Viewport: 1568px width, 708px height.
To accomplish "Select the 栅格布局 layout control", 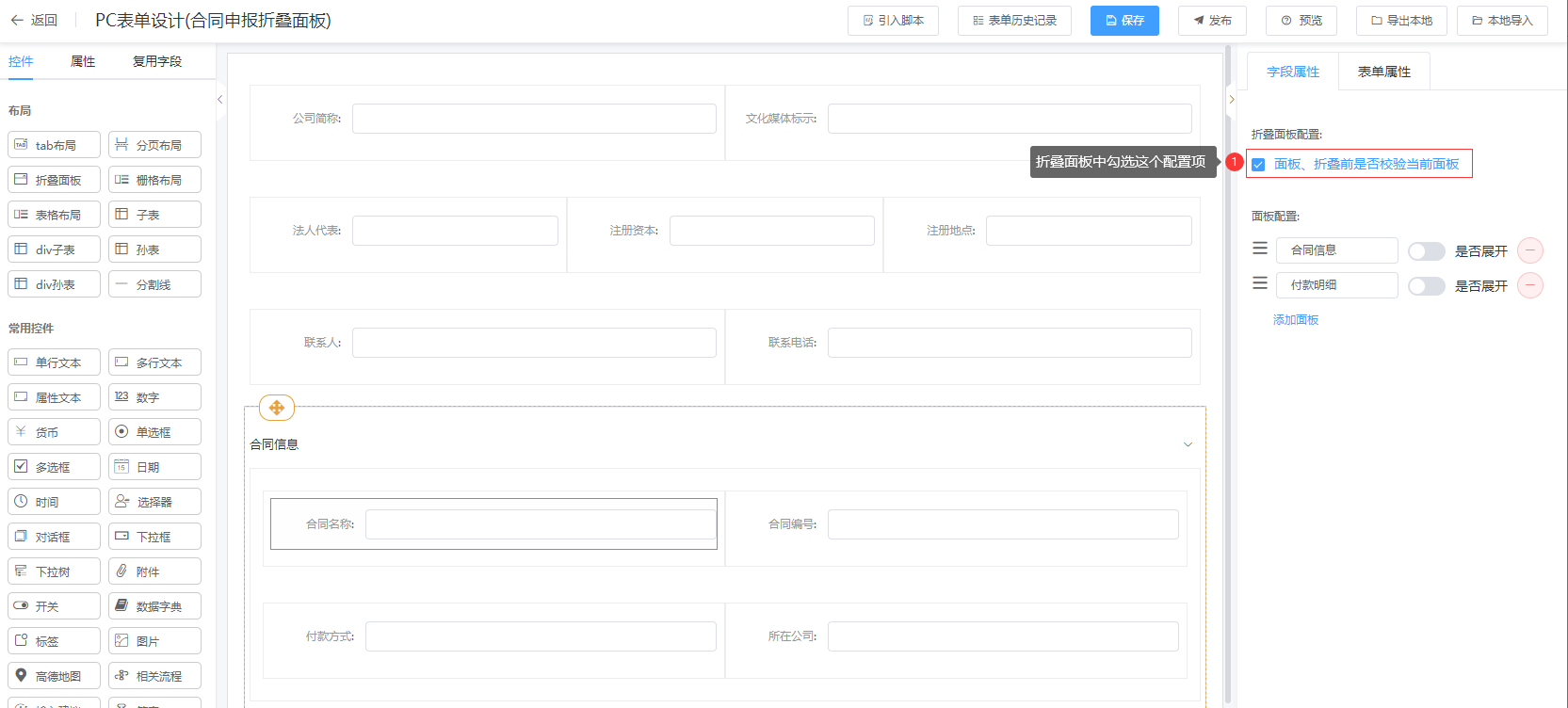I will point(154,180).
